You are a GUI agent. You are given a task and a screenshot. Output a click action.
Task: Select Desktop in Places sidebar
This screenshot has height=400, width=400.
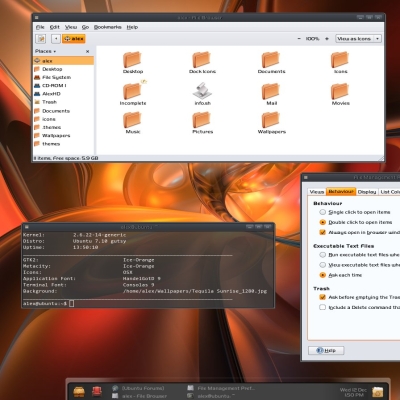coord(63,69)
